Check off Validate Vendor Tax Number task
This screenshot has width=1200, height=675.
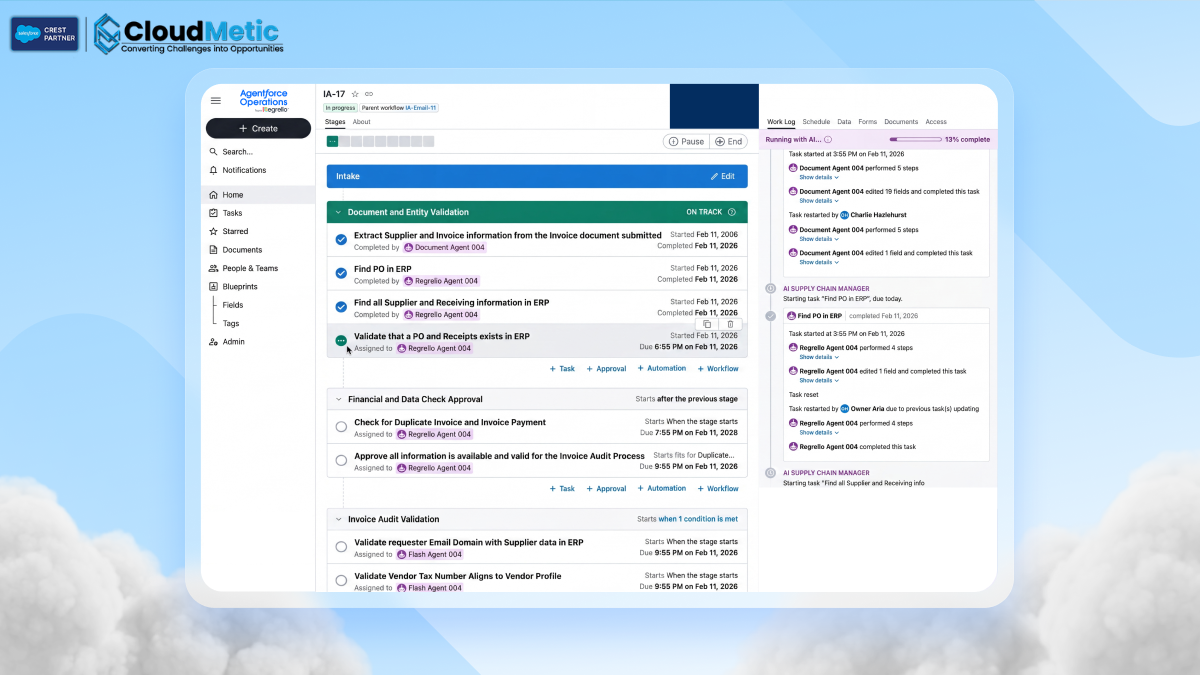click(x=341, y=580)
